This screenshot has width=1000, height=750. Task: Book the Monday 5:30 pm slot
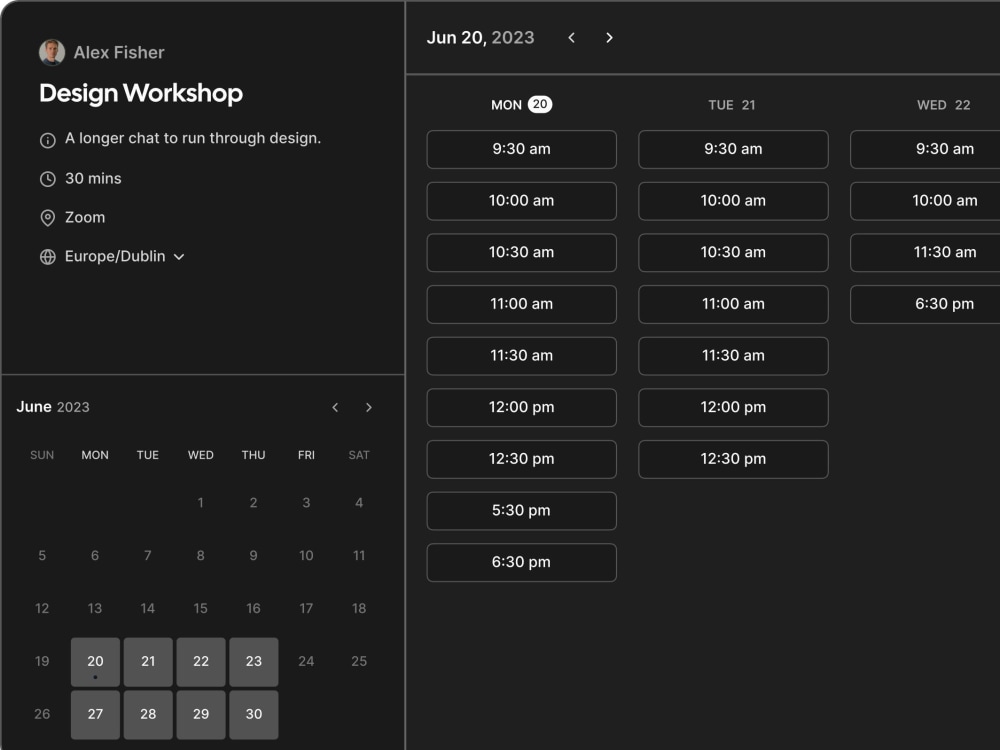pyautogui.click(x=522, y=511)
